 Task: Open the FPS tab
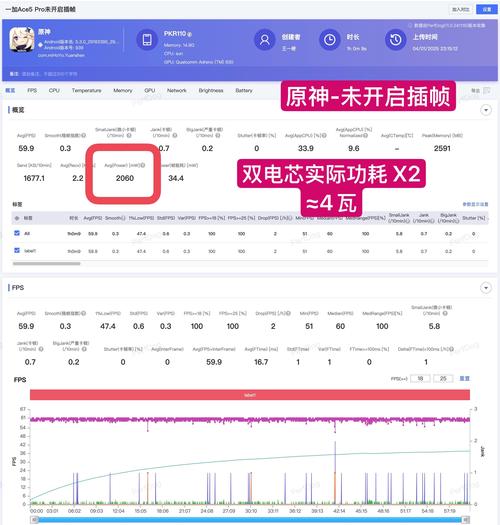pyautogui.click(x=32, y=90)
